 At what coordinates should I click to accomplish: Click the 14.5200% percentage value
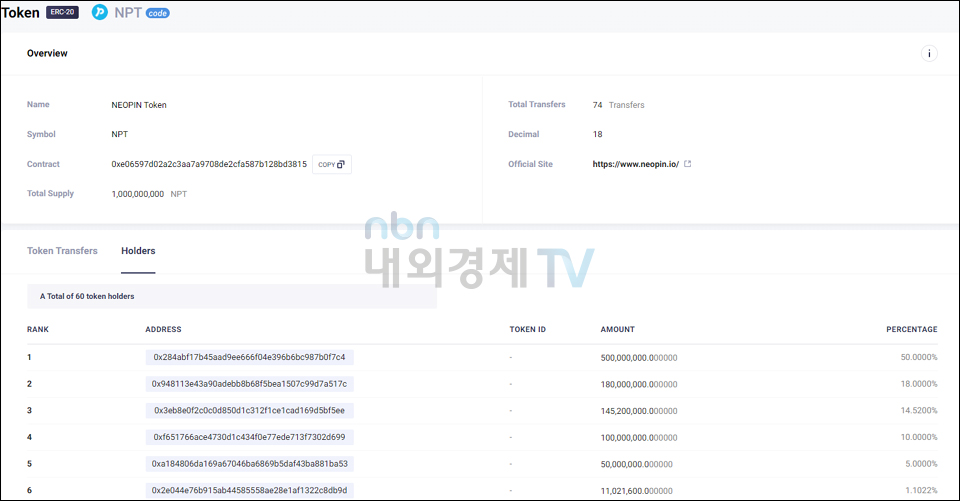[919, 410]
